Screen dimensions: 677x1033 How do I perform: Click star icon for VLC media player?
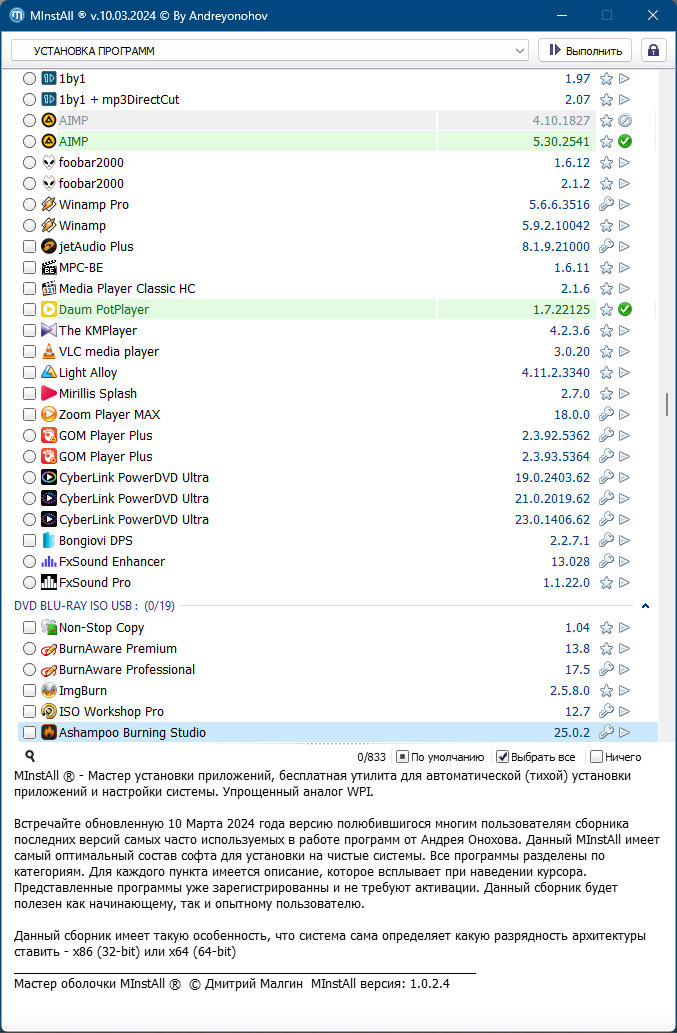(606, 352)
